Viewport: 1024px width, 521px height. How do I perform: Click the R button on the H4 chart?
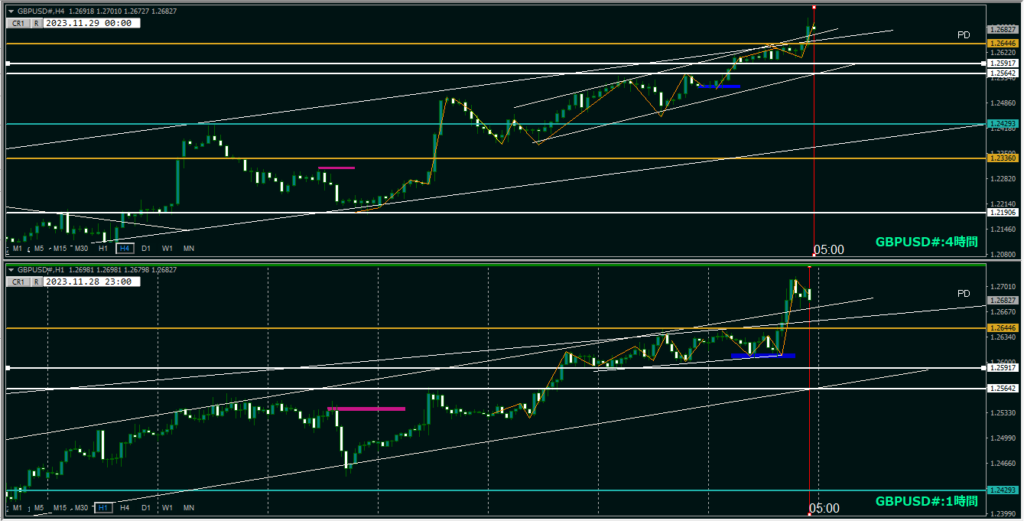37,23
